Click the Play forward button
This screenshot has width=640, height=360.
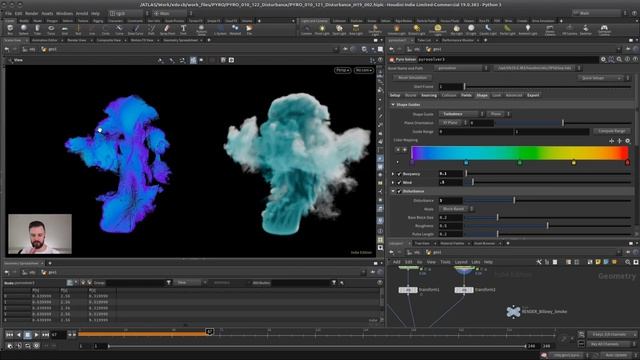pos(36,335)
